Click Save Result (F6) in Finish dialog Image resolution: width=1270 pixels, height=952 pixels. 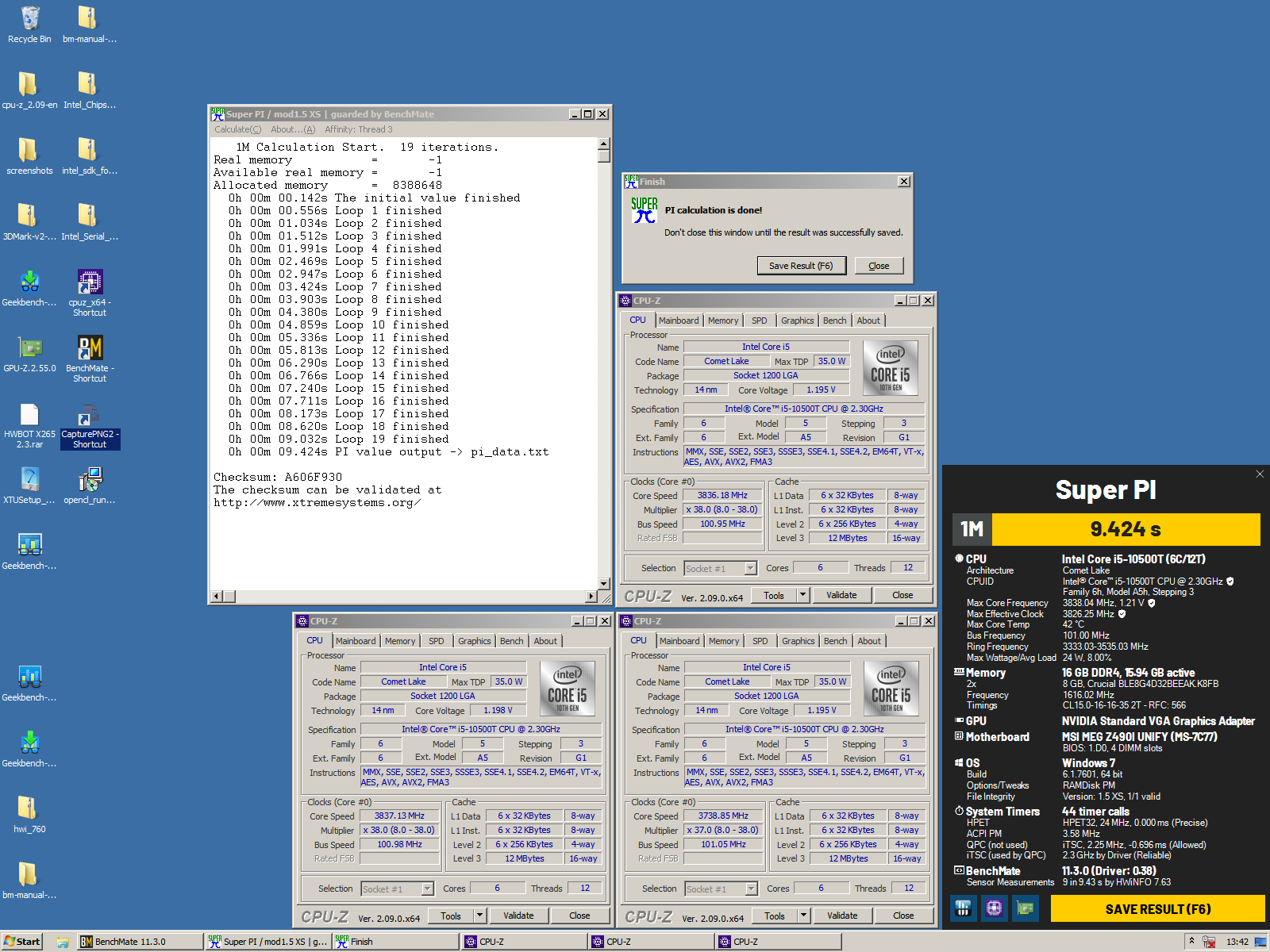pyautogui.click(x=801, y=266)
